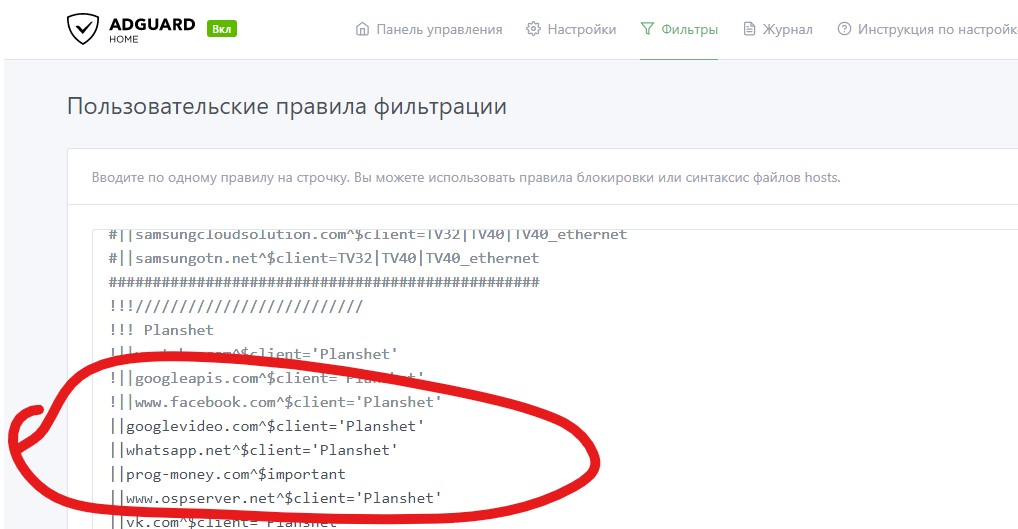
Task: Click the question mark icon beside Инструкция
Action: coord(844,29)
